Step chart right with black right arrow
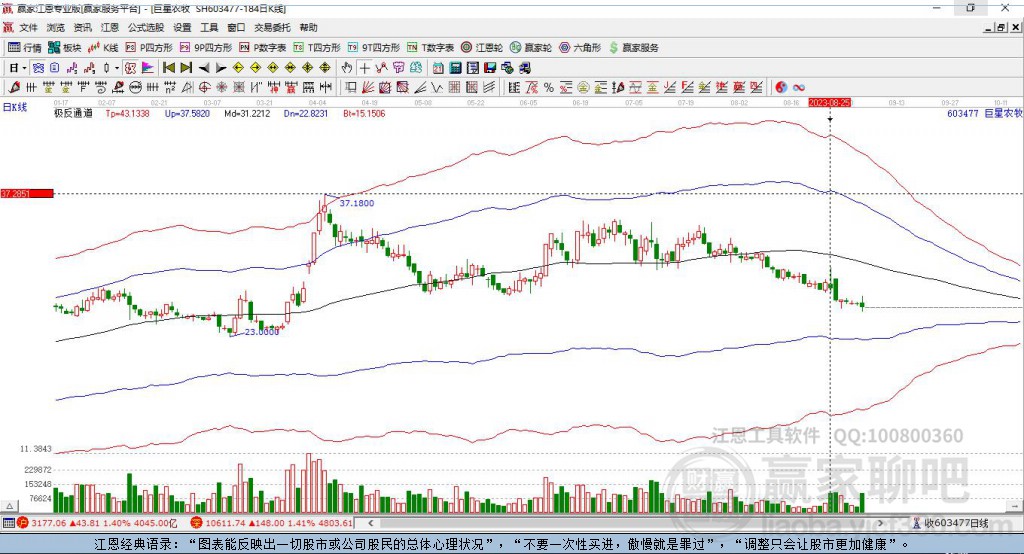This screenshot has height=554, width=1024. point(221,68)
